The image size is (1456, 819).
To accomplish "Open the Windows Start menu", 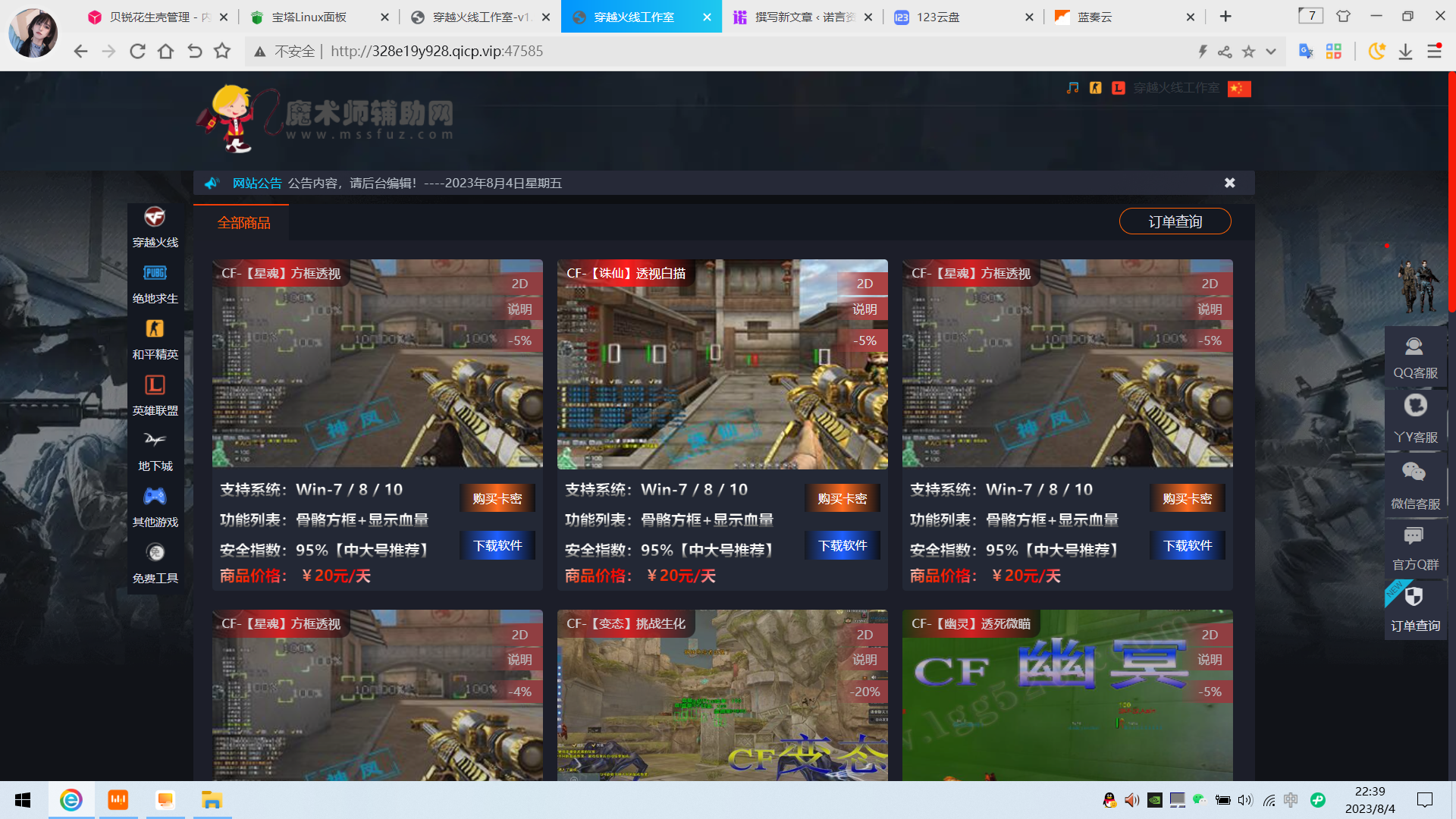I will click(x=23, y=800).
